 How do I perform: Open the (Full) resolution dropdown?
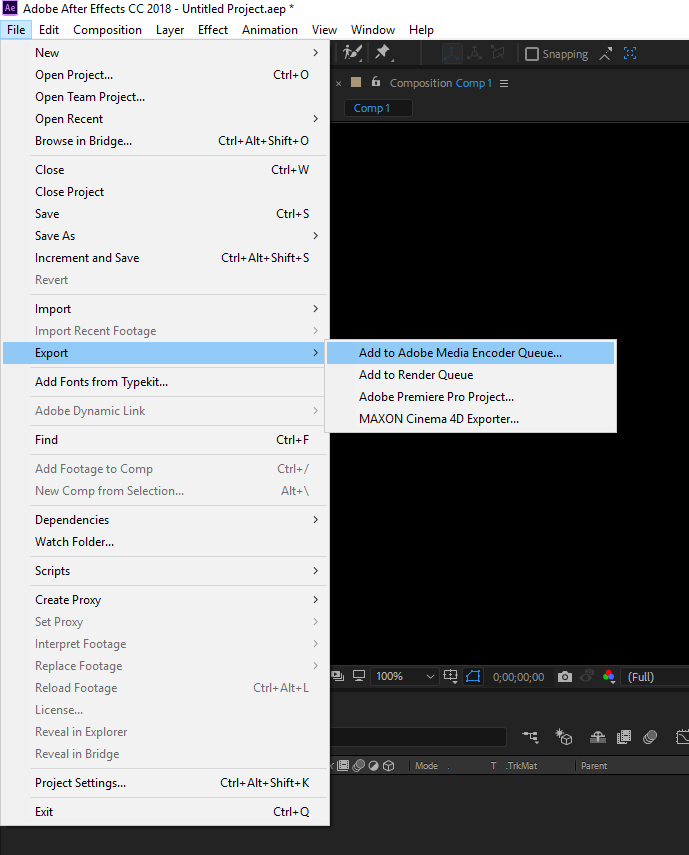click(656, 677)
